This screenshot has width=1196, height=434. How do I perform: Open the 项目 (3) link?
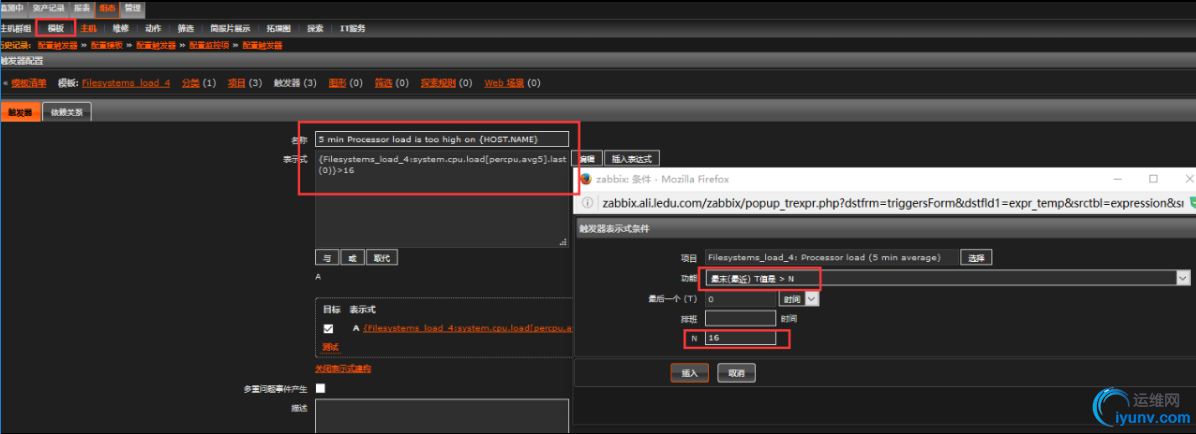tap(236, 83)
